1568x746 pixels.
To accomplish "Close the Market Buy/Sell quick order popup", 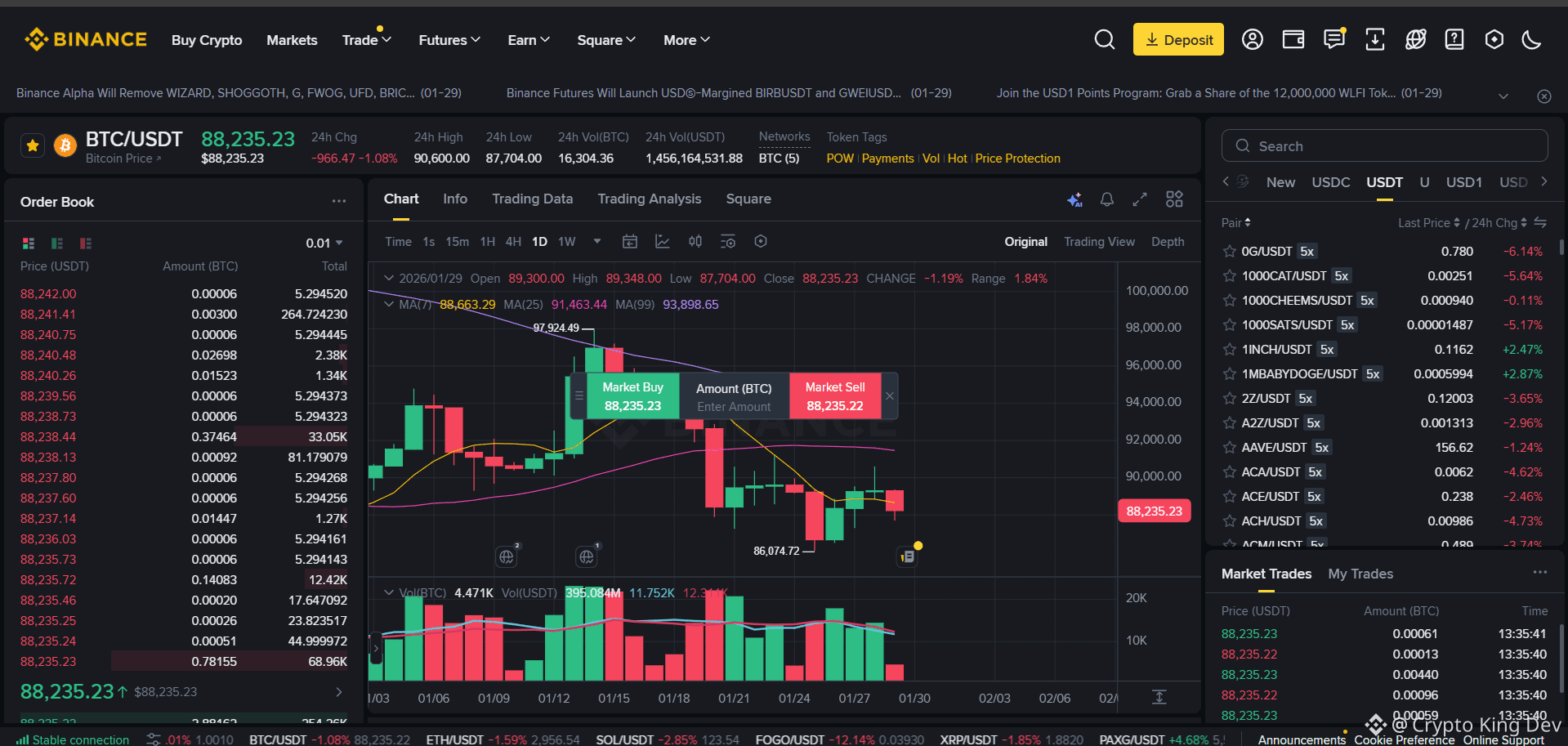I will click(x=890, y=396).
